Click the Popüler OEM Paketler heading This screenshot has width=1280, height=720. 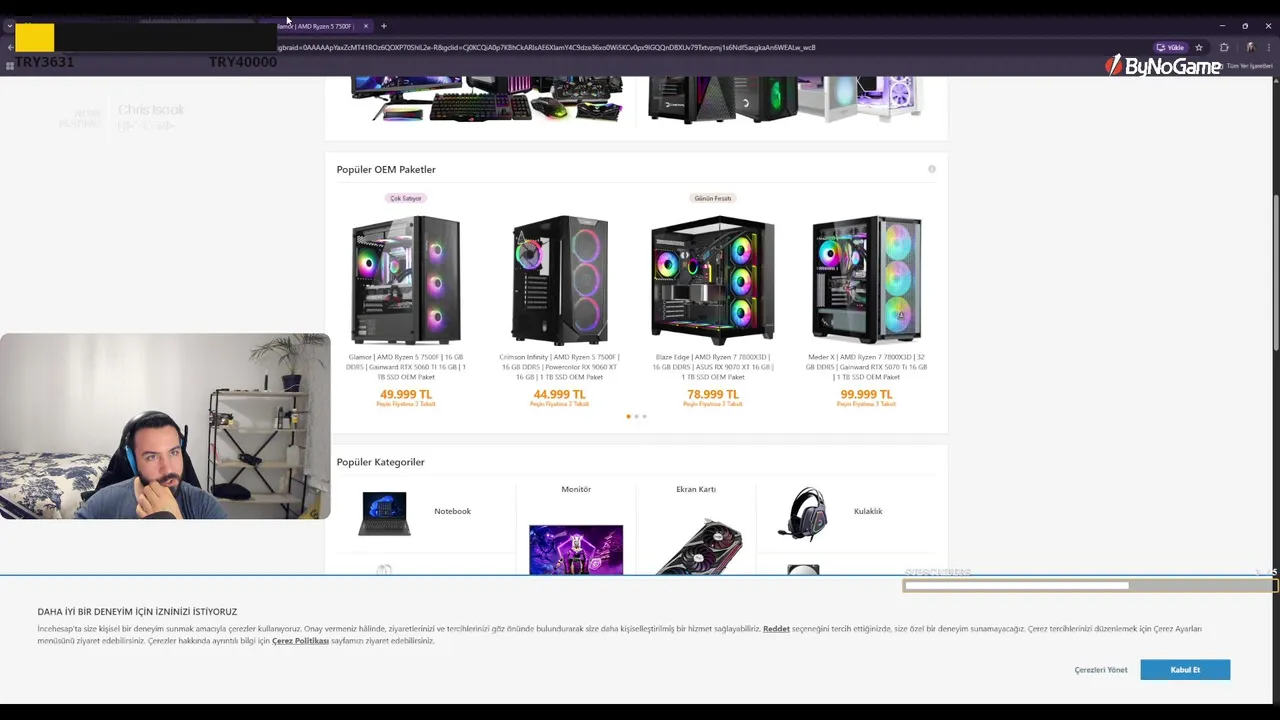[386, 169]
